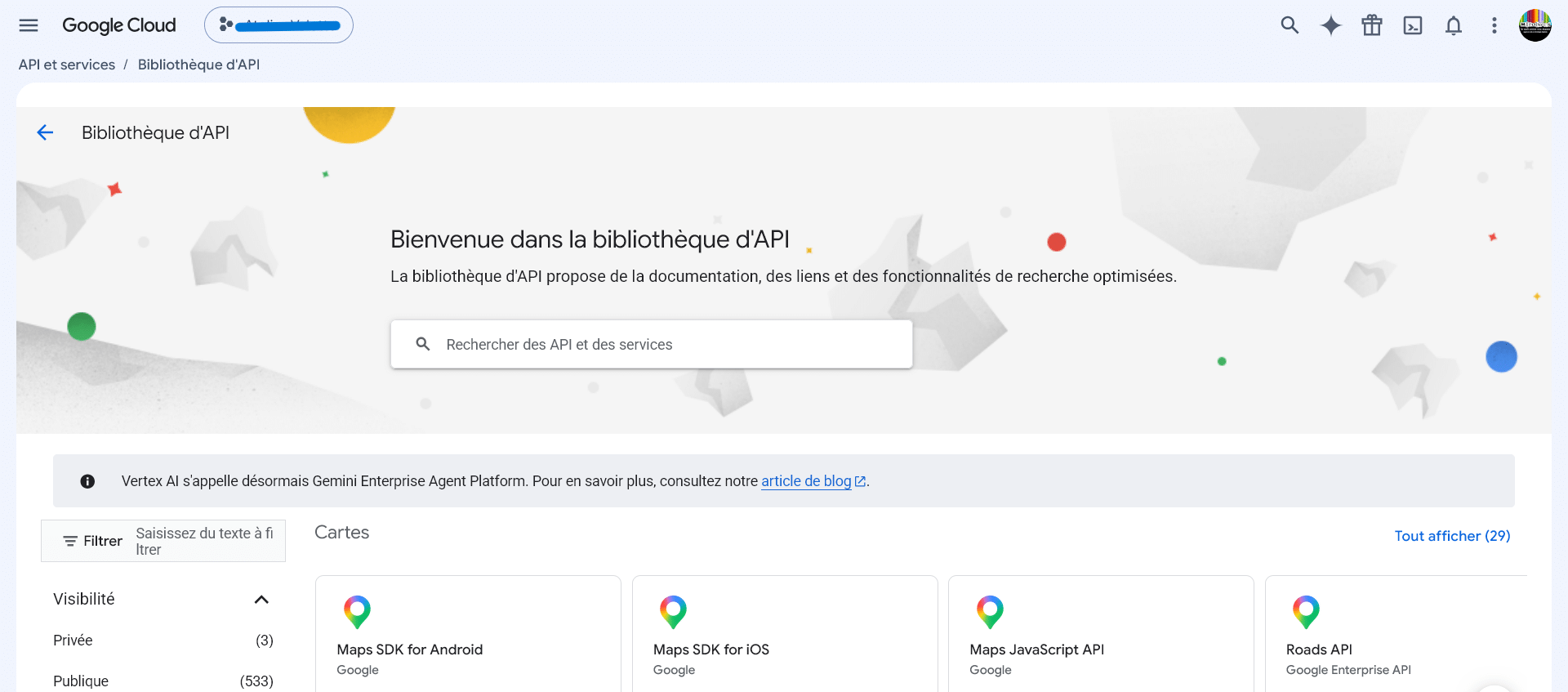Focus the Rechercher des API et des services field
Image resolution: width=1568 pixels, height=692 pixels.
(x=652, y=344)
